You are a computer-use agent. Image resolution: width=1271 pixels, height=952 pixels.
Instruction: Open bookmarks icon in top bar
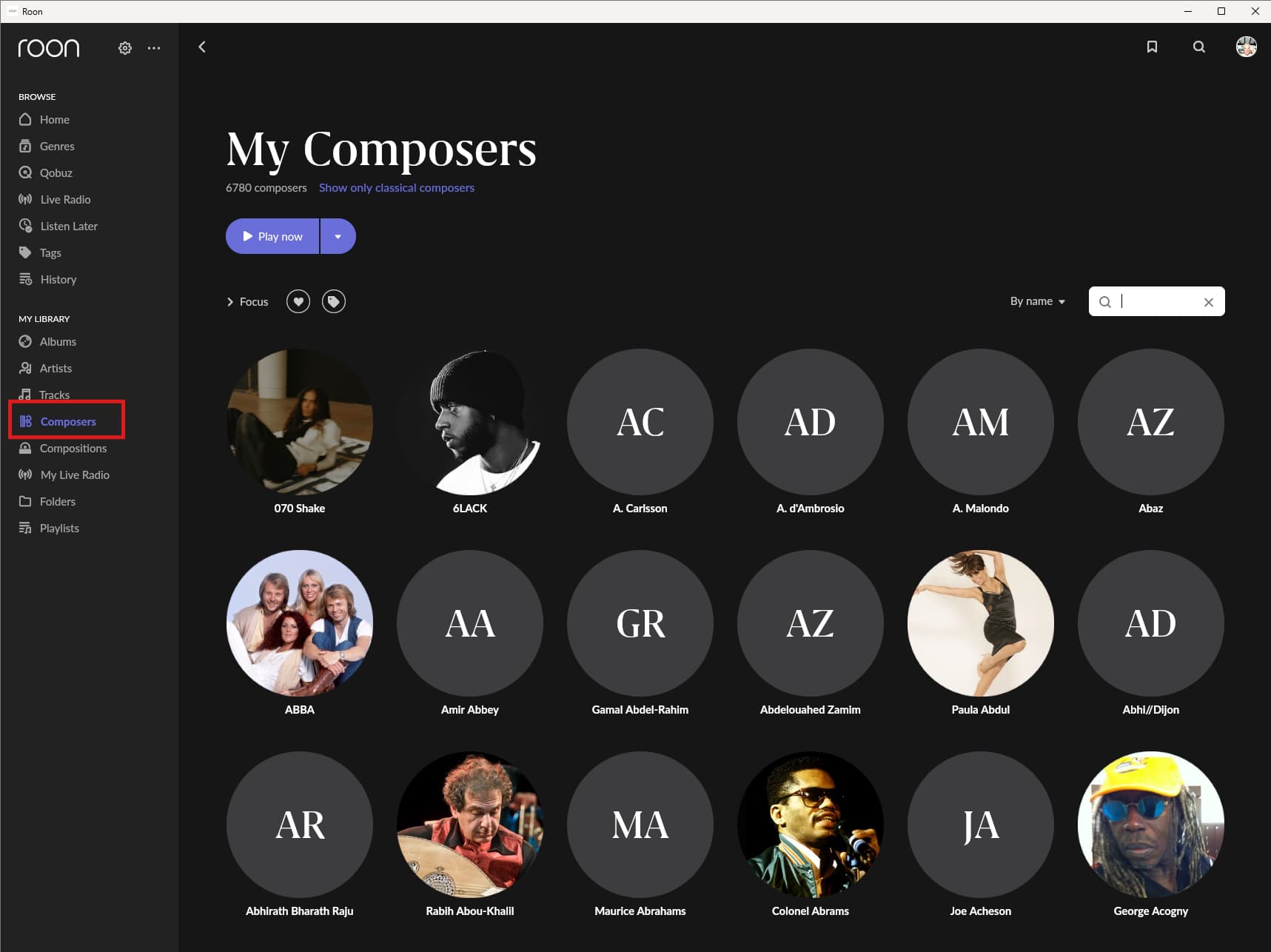1152,47
